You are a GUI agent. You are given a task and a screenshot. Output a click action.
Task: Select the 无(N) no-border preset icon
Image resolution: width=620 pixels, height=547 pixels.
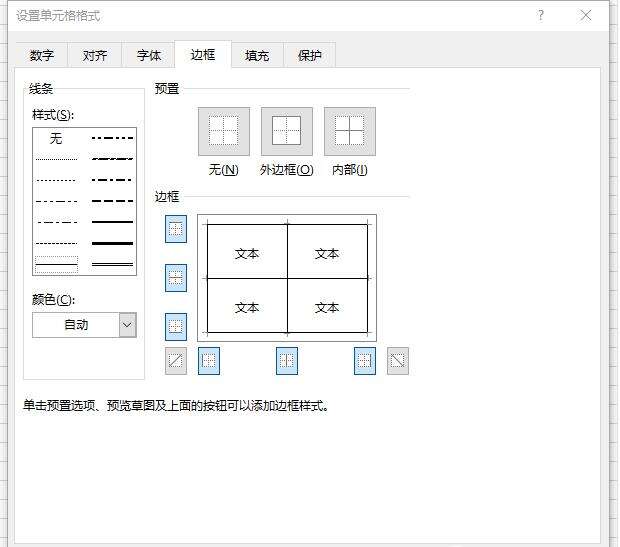224,131
